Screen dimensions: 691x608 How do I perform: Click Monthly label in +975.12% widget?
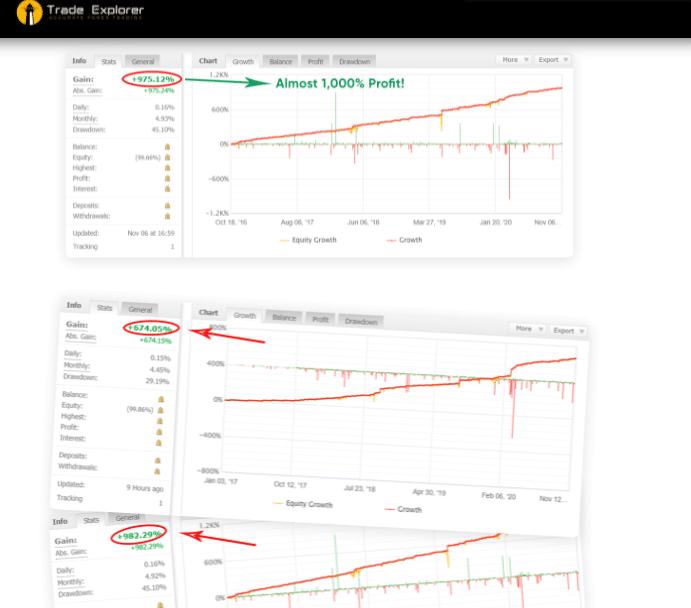(x=85, y=119)
